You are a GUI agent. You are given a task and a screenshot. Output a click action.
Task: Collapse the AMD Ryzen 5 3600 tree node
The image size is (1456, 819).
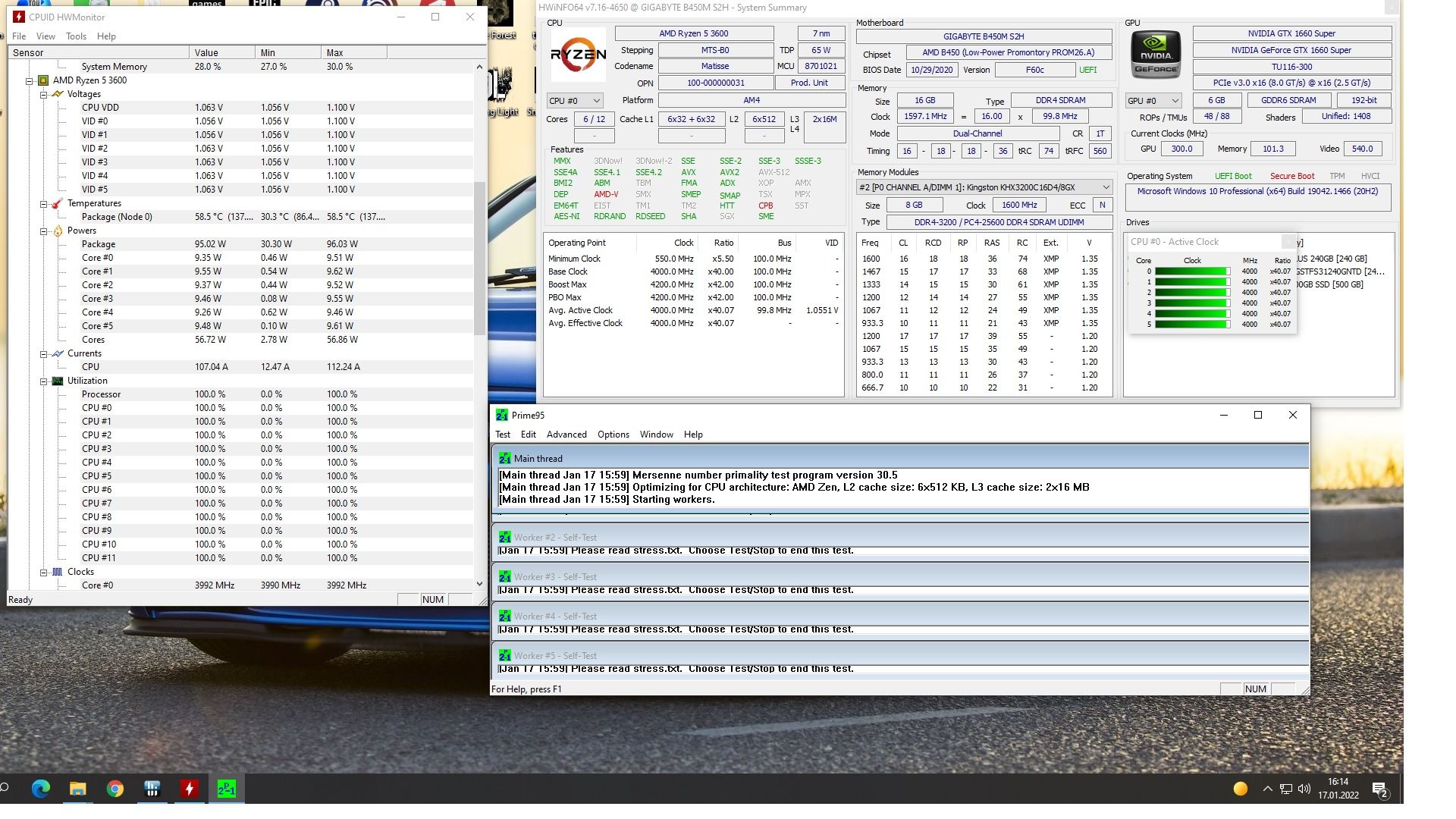(30, 80)
